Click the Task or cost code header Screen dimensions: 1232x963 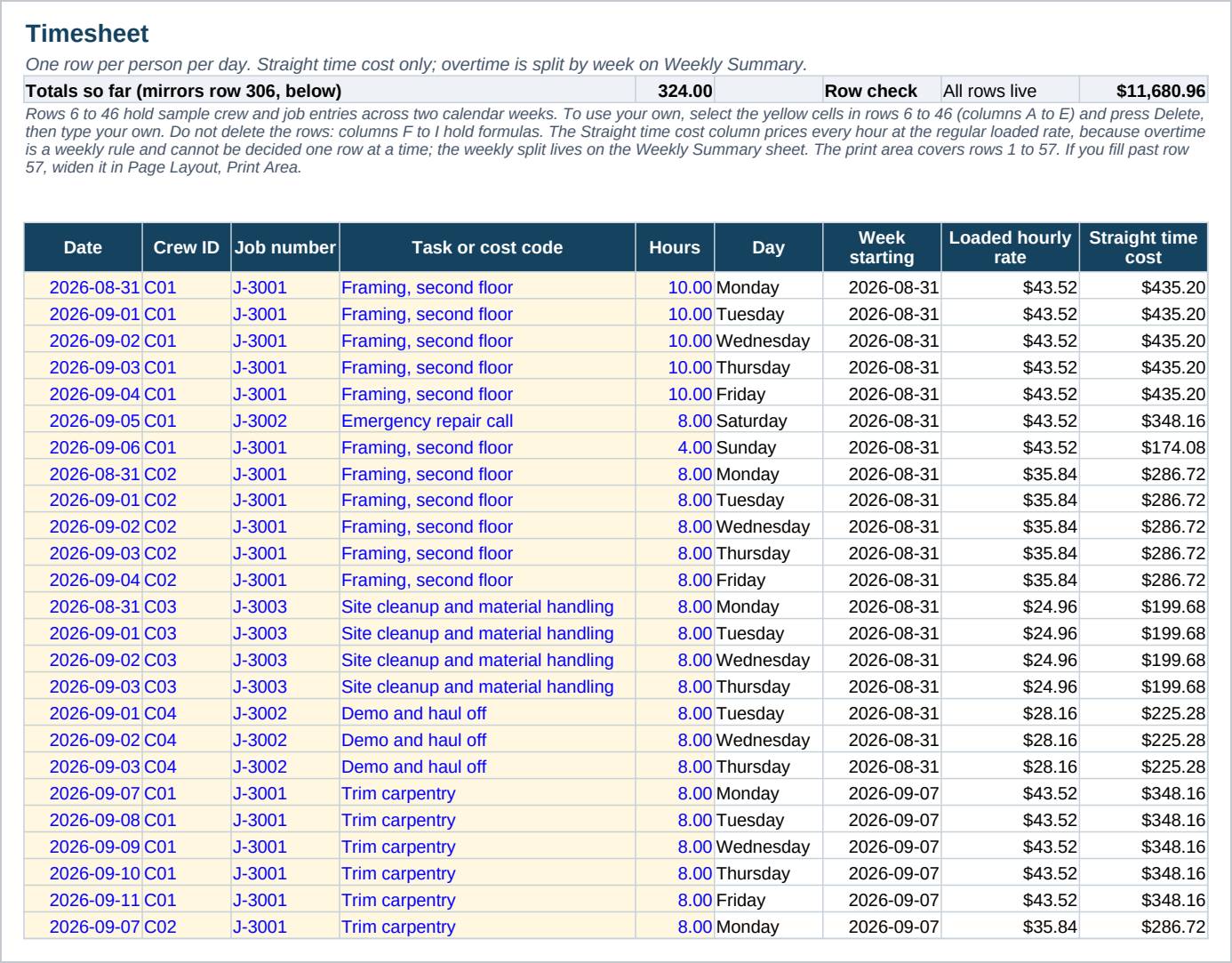487,247
